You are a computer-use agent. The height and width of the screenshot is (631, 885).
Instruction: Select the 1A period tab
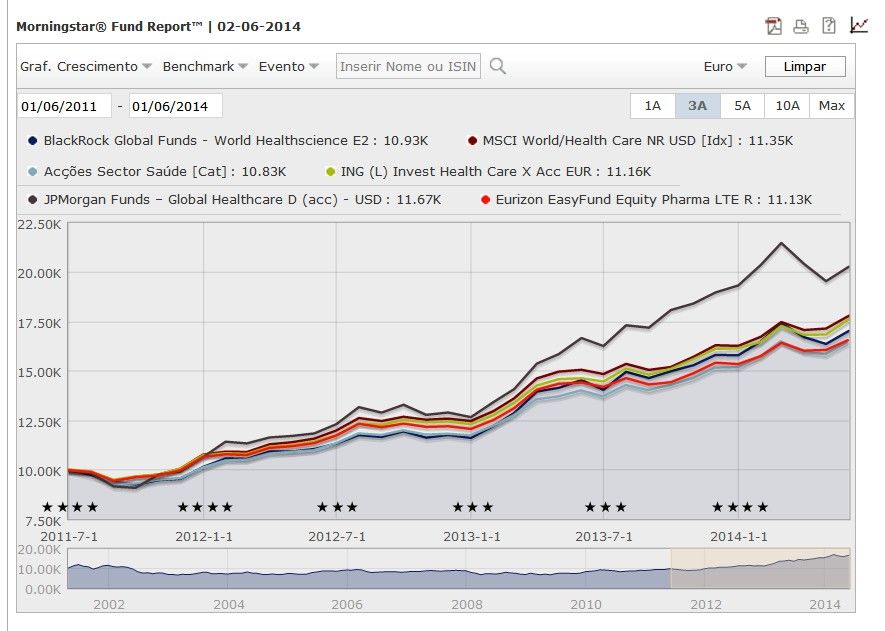coord(652,106)
